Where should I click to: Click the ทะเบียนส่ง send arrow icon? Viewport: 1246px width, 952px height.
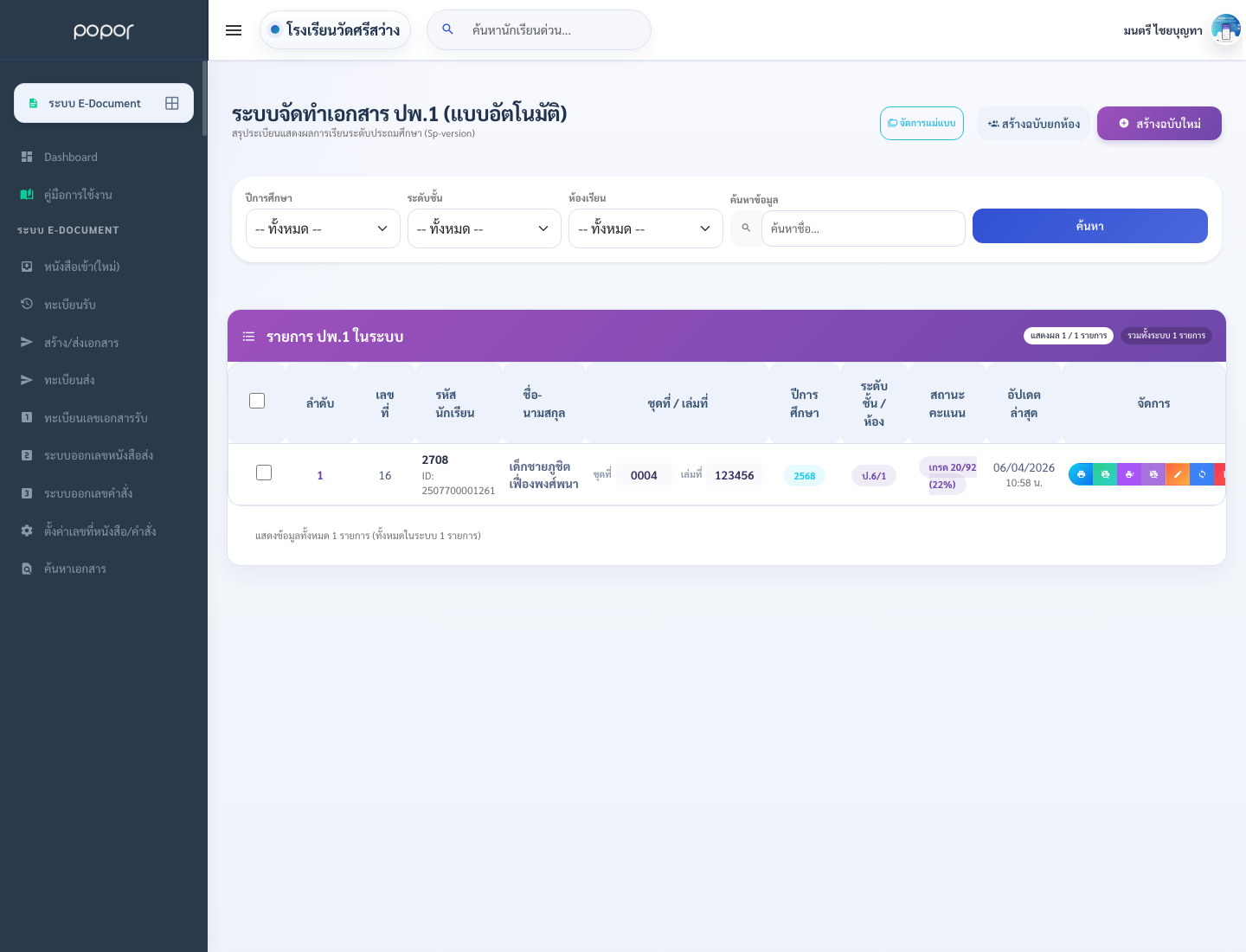pyautogui.click(x=27, y=380)
